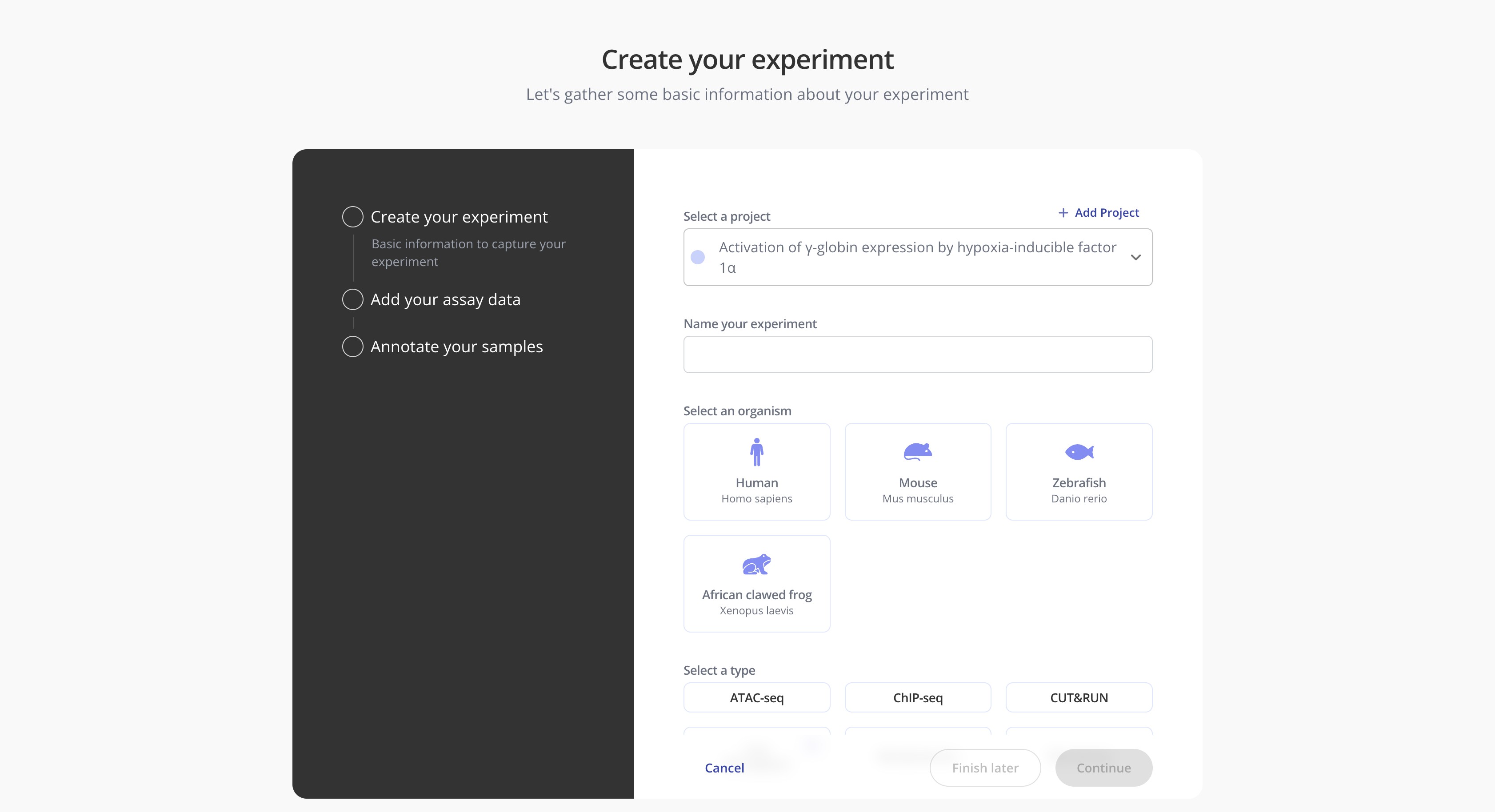Select ATAC-seq experiment type

[756, 698]
